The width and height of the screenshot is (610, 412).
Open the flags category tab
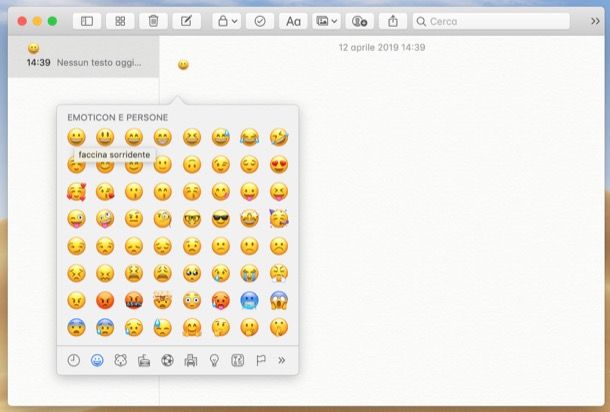point(261,361)
